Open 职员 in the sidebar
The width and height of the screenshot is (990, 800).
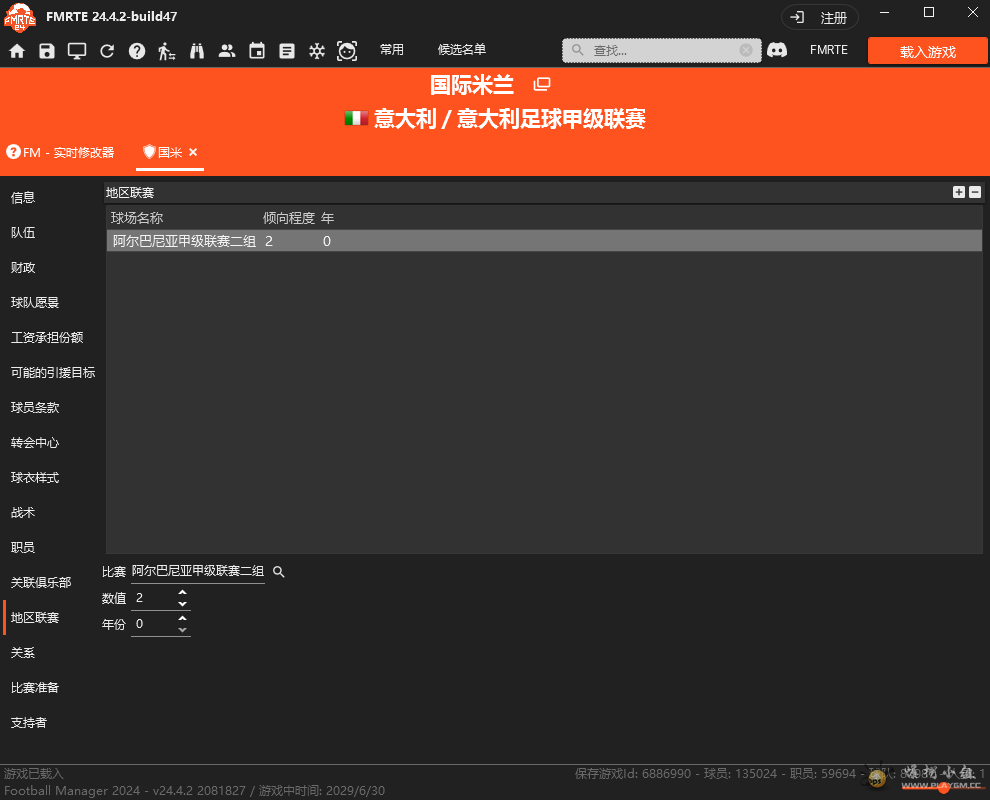tap(23, 547)
